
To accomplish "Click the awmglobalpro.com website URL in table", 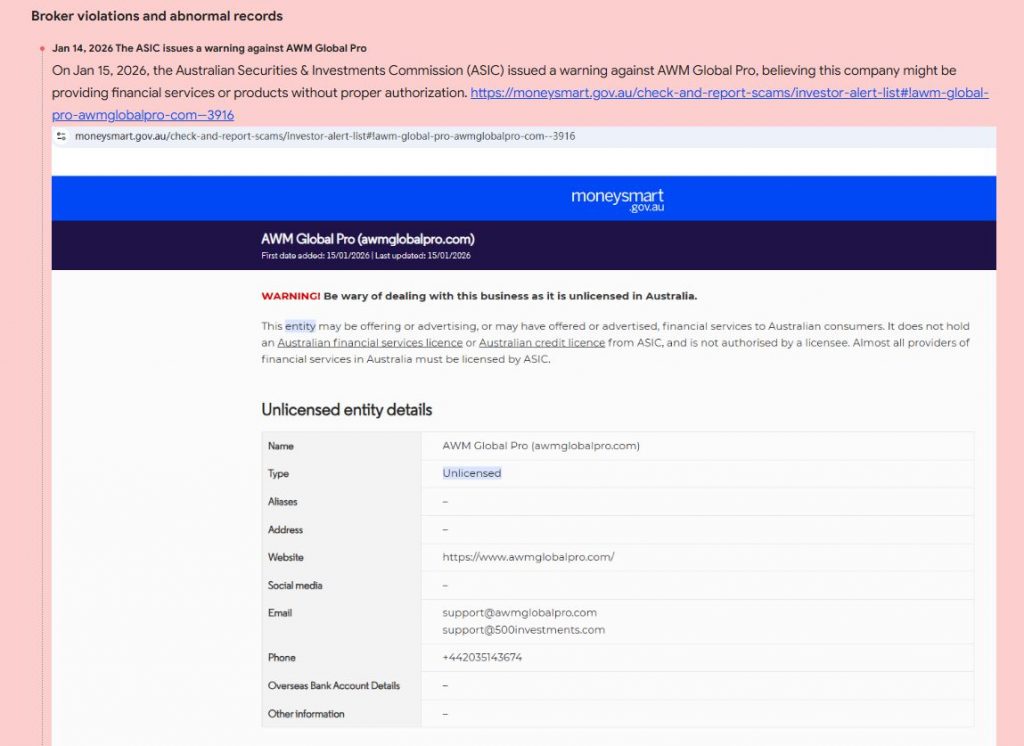I will pyautogui.click(x=528, y=557).
